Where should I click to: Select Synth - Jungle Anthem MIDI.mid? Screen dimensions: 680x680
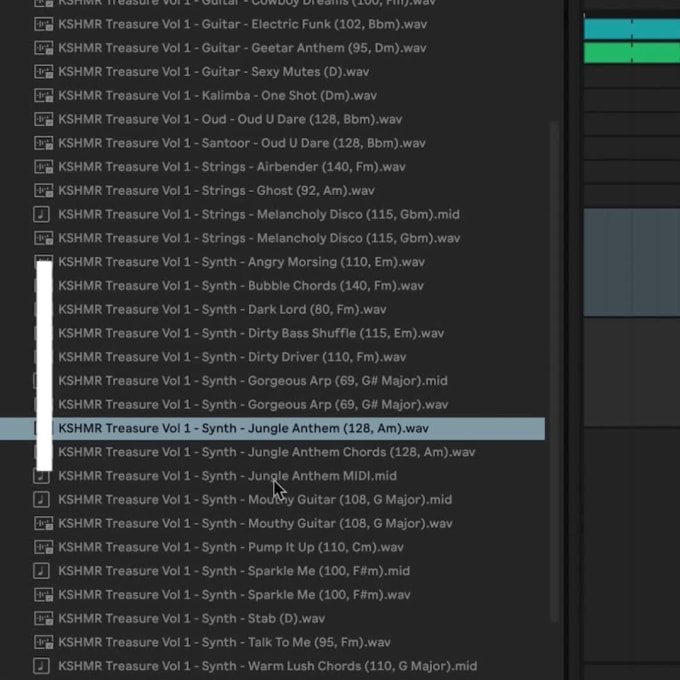[228, 476]
